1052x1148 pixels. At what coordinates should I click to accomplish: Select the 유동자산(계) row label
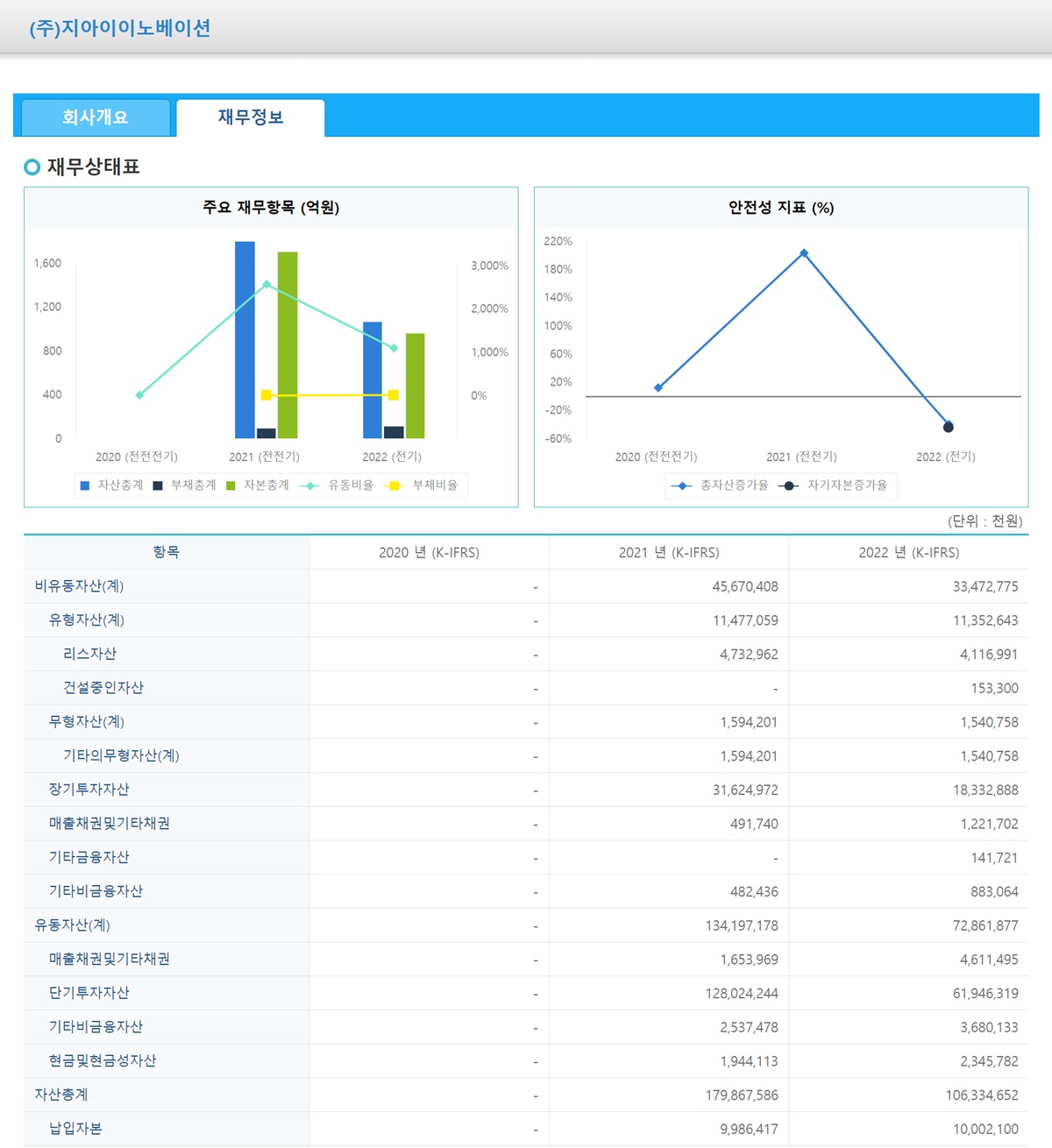72,925
